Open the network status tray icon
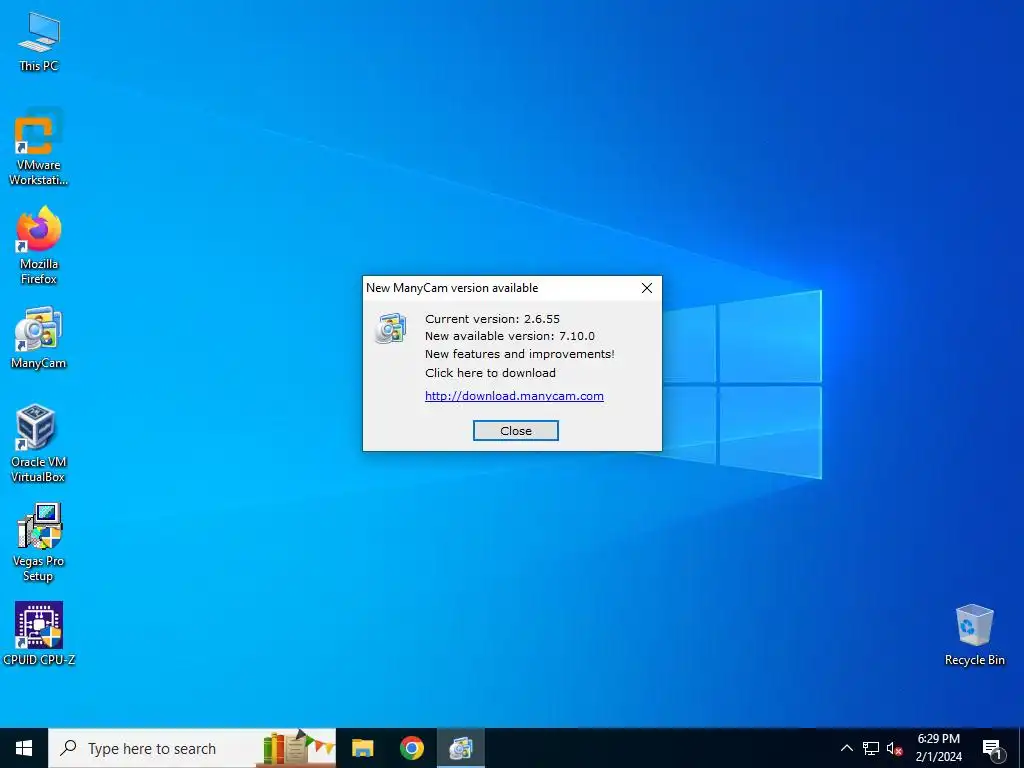 871,748
